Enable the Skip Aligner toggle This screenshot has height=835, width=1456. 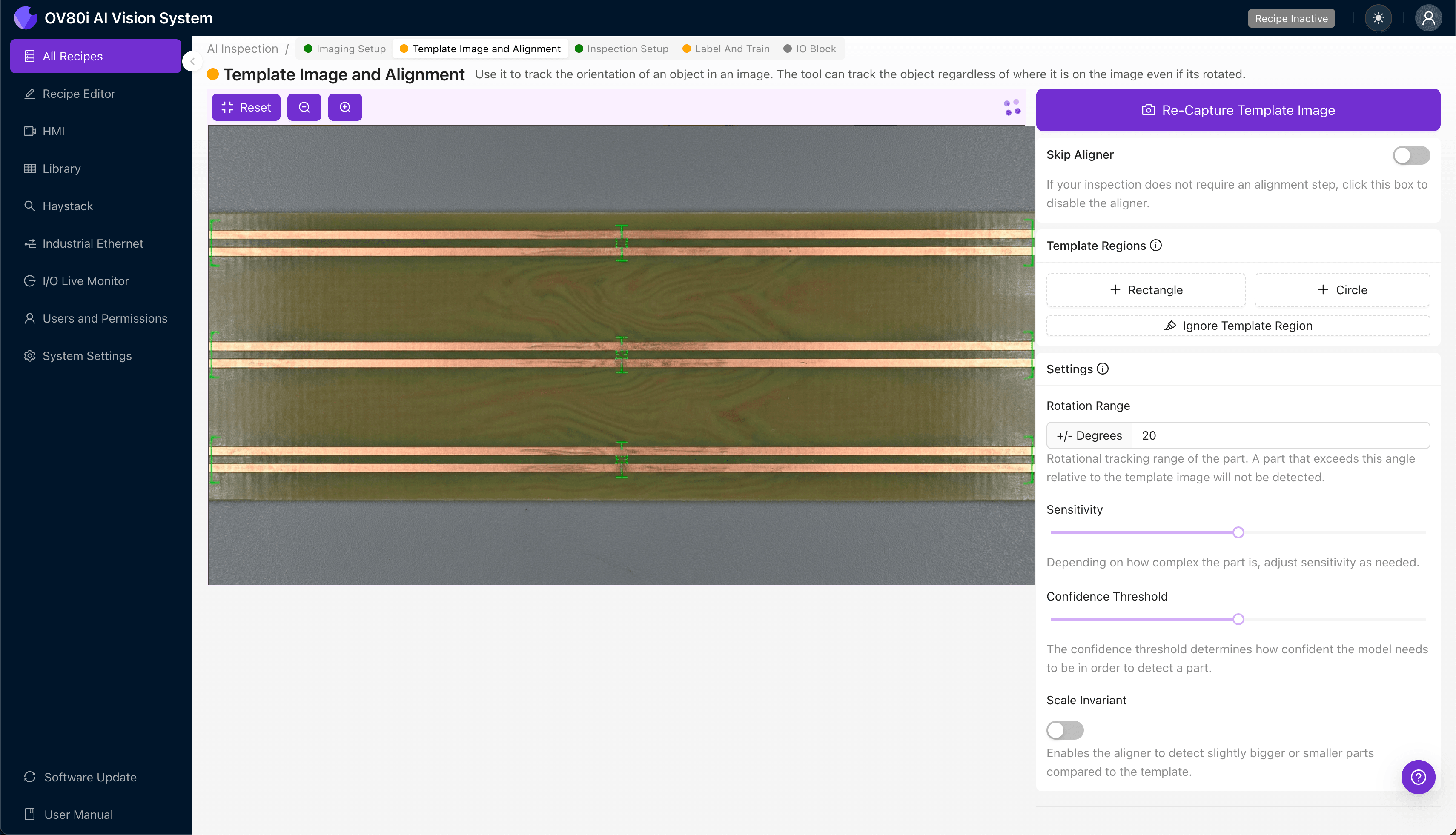(1411, 155)
